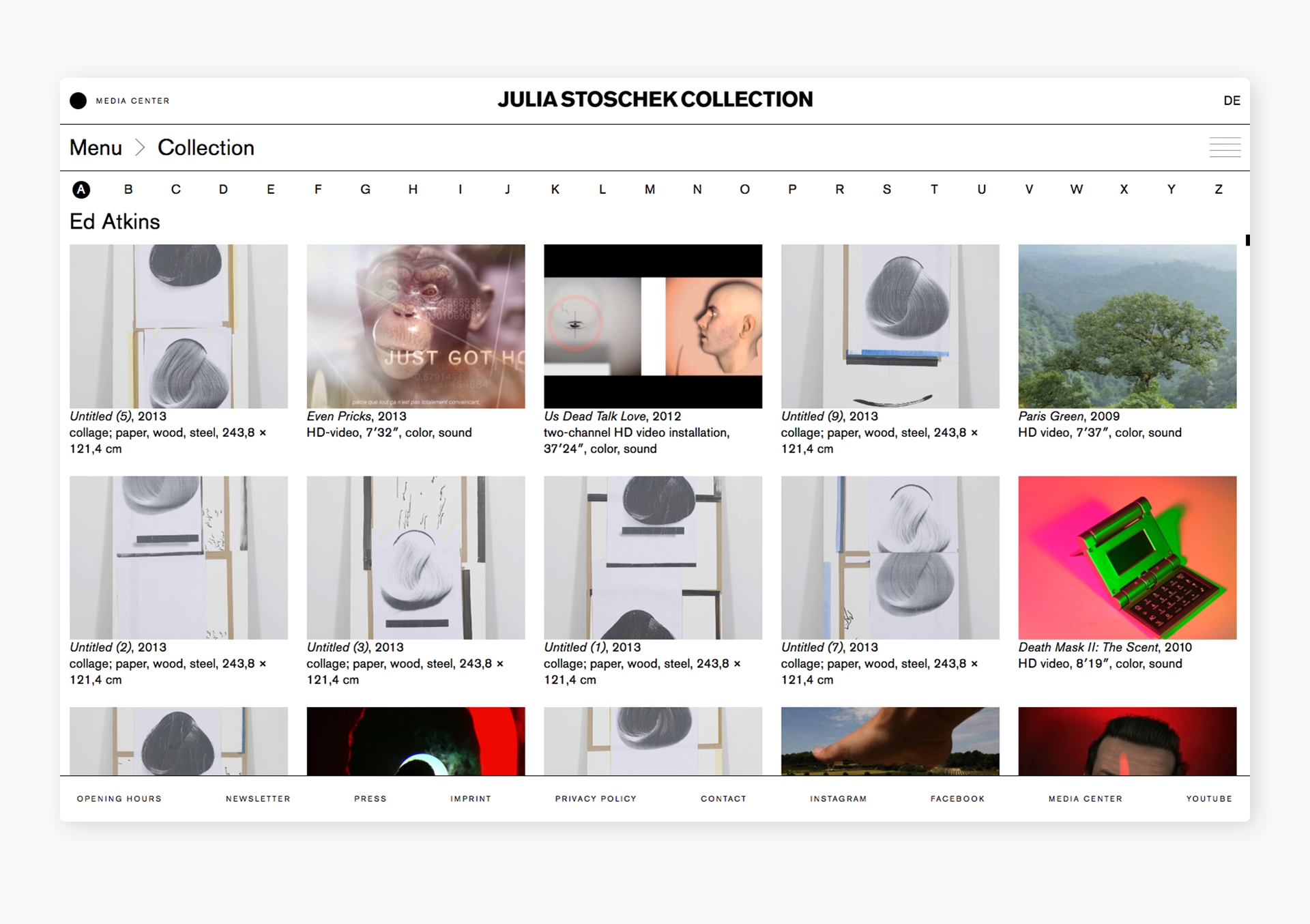Image resolution: width=1310 pixels, height=924 pixels.
Task: Open the Newsletter footer link
Action: click(258, 798)
